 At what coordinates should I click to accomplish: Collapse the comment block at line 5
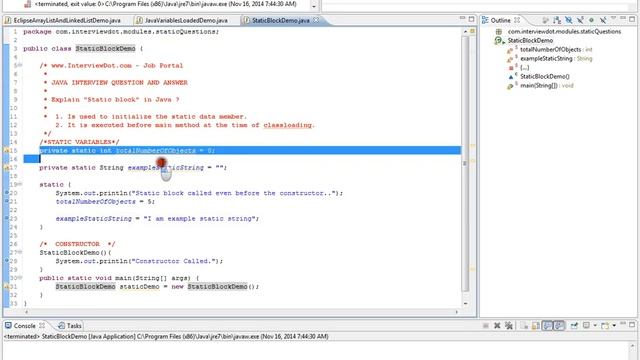(x=20, y=65)
